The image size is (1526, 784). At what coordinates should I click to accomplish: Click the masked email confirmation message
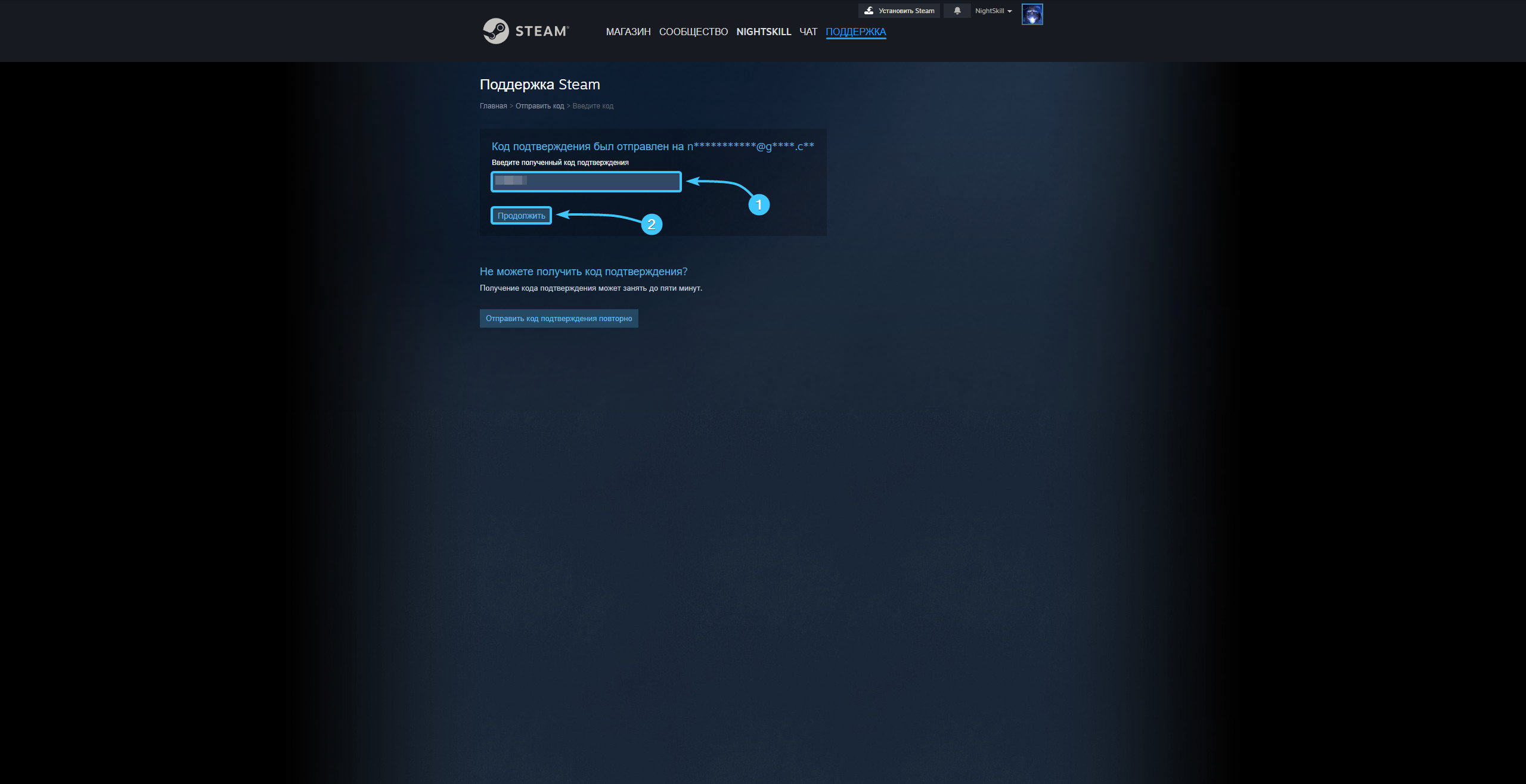[653, 147]
